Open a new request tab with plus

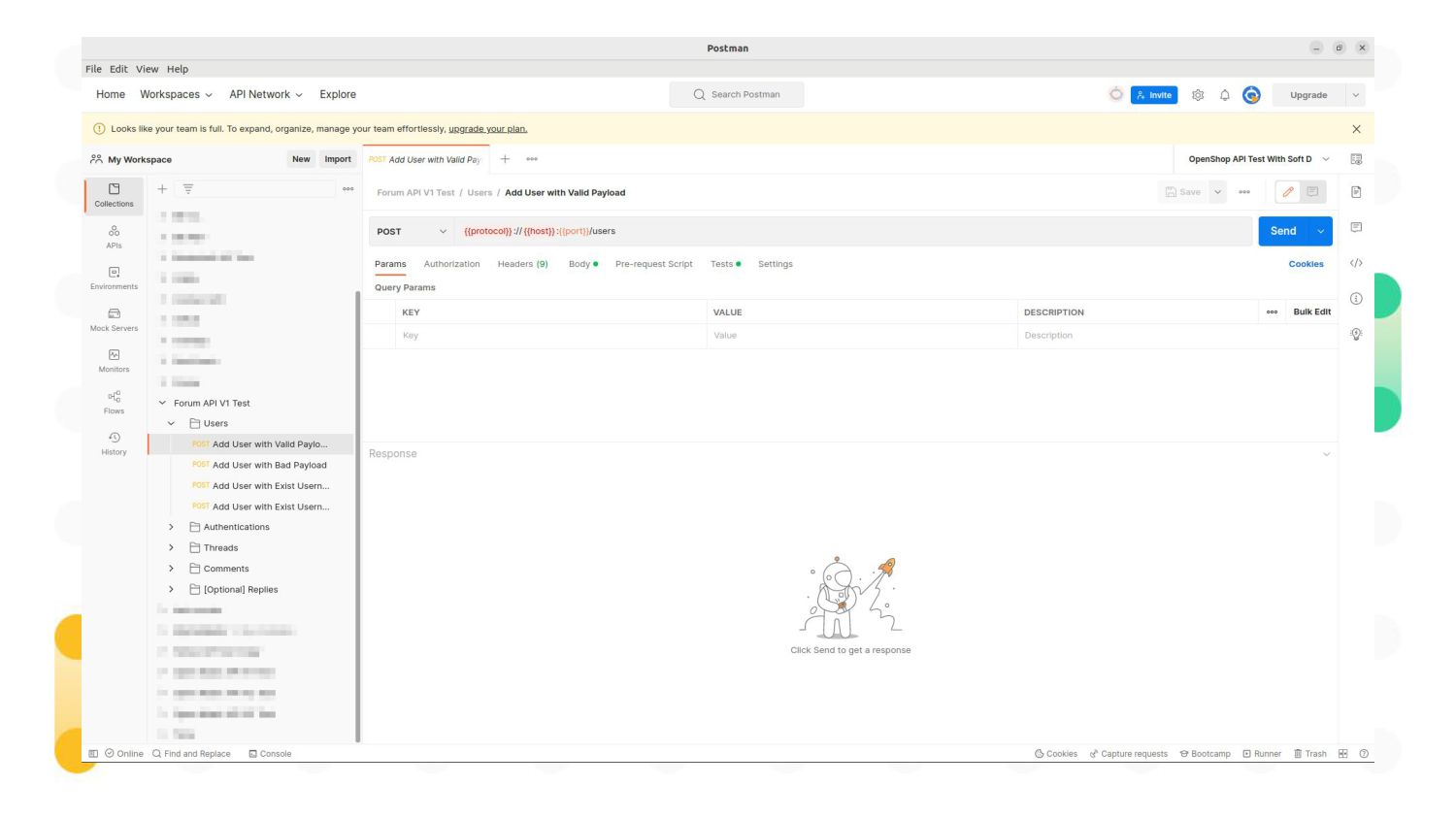tap(505, 159)
